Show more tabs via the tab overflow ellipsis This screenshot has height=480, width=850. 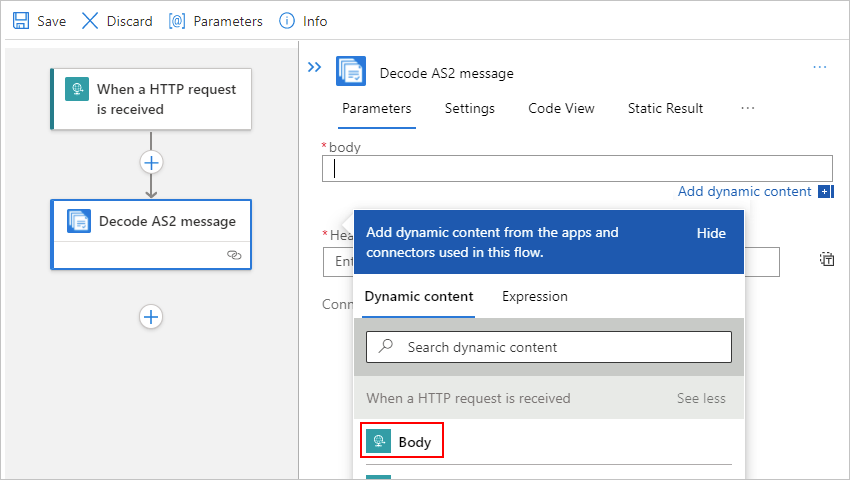(747, 108)
